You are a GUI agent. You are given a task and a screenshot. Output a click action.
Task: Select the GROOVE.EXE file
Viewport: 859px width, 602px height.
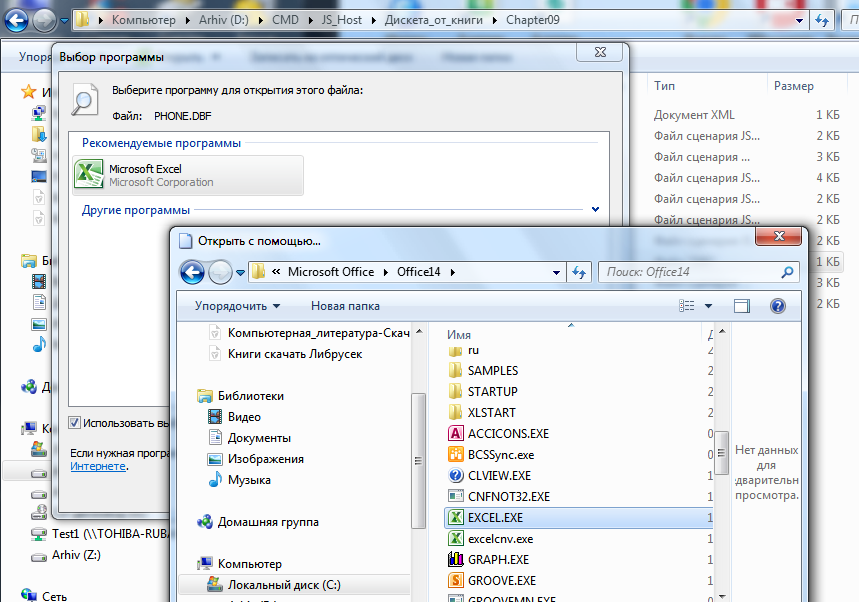tap(501, 580)
